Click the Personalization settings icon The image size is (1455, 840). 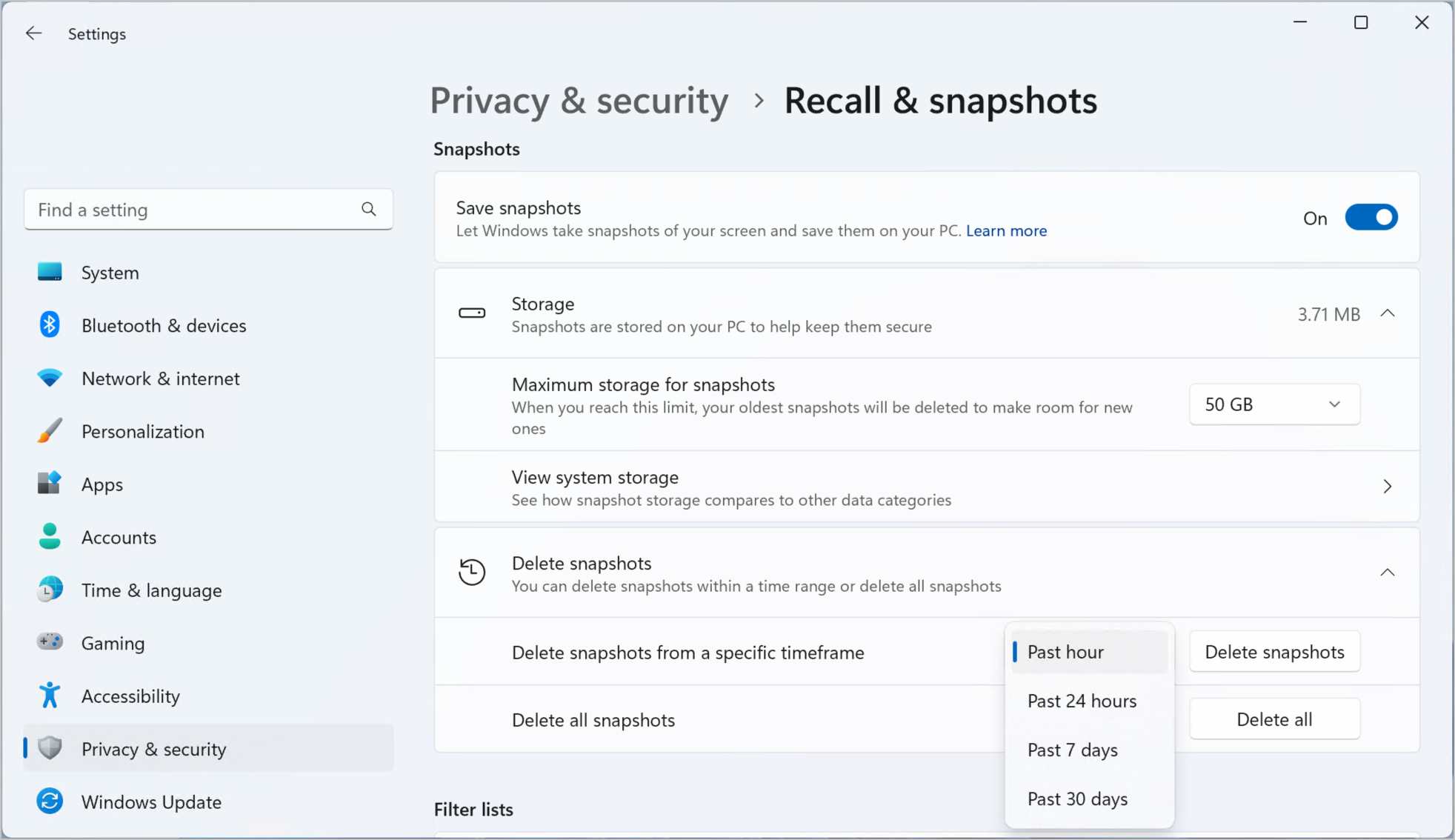[50, 431]
